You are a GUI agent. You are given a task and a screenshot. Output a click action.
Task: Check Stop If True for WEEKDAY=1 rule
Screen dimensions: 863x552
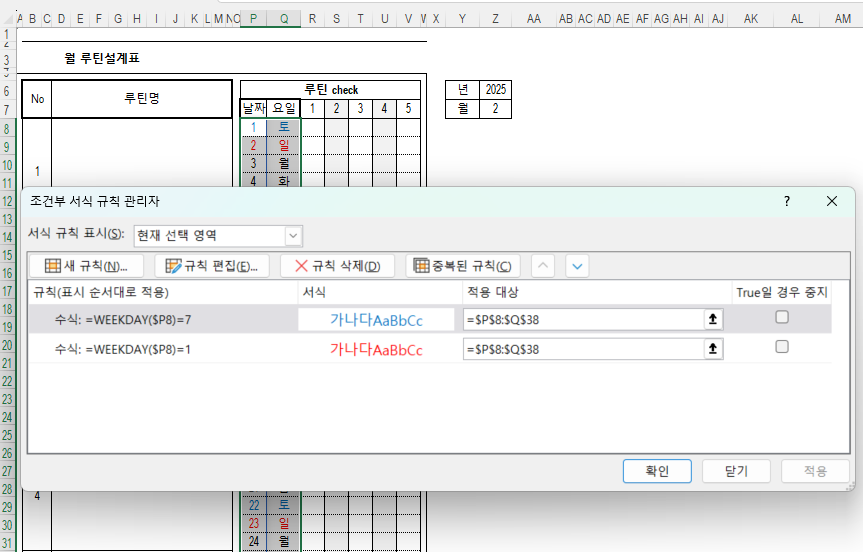[x=782, y=347]
